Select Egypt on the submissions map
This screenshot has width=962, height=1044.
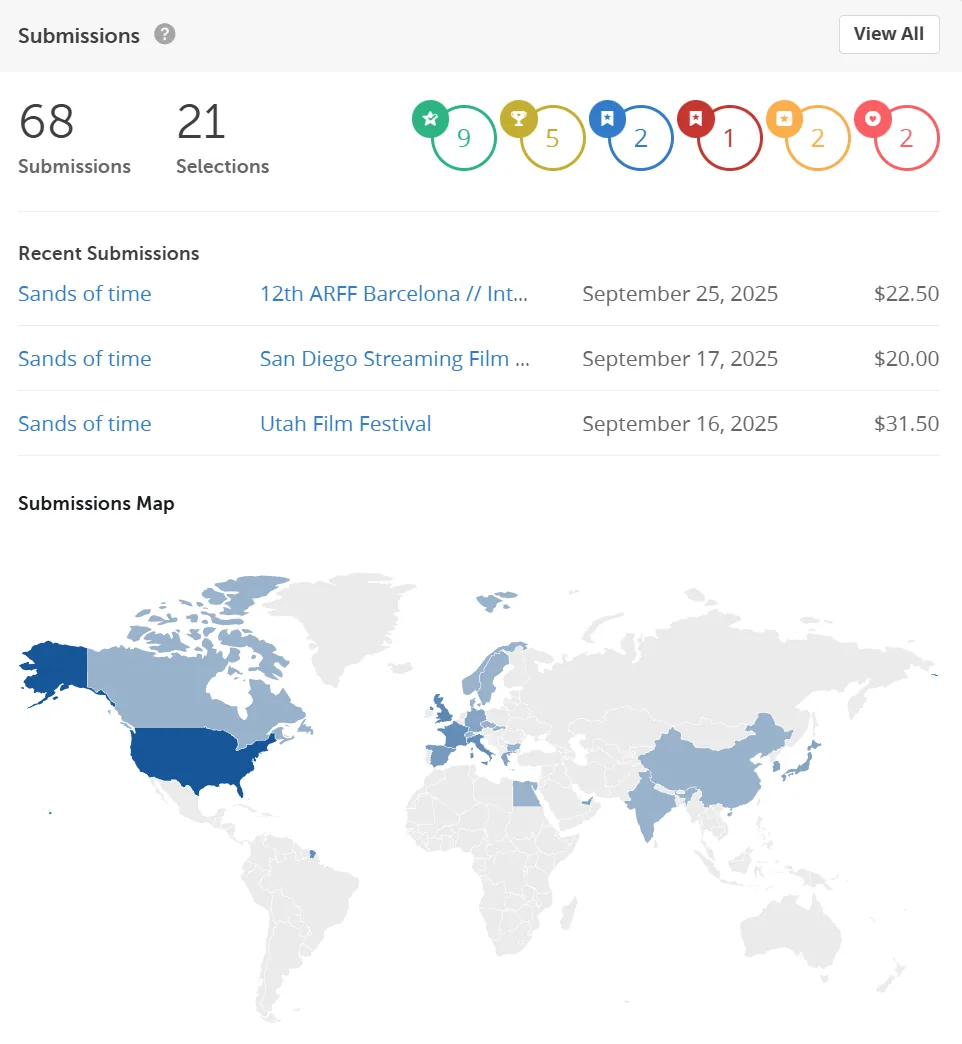pyautogui.click(x=526, y=792)
